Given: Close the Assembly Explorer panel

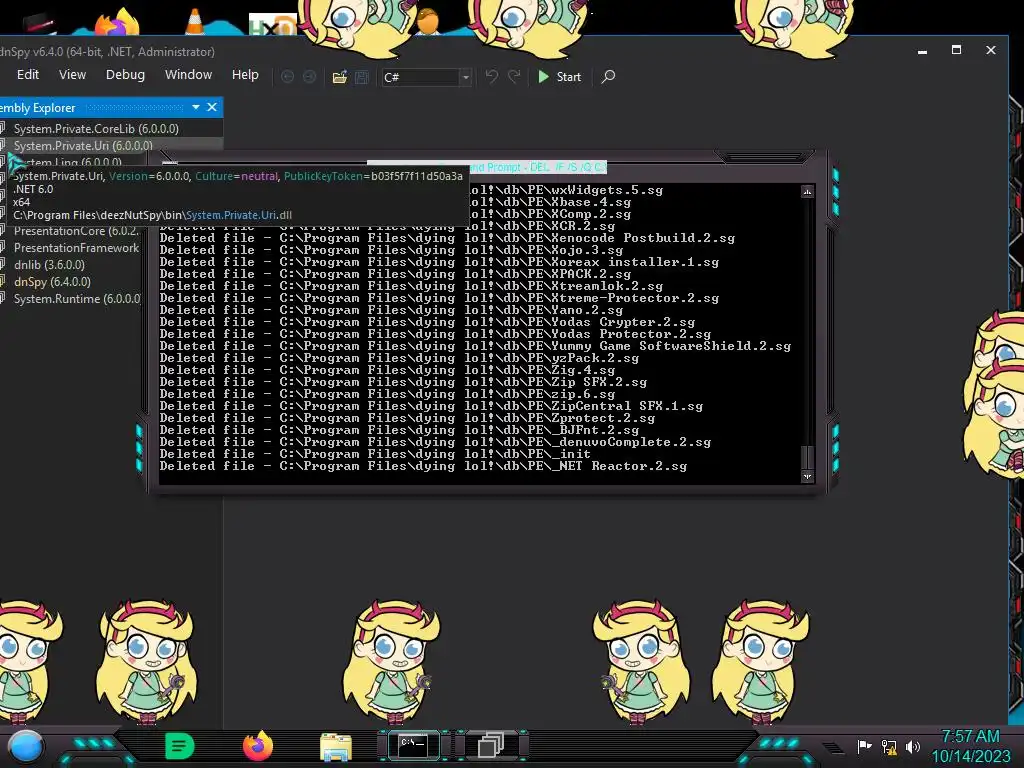Looking at the screenshot, I should 212,107.
